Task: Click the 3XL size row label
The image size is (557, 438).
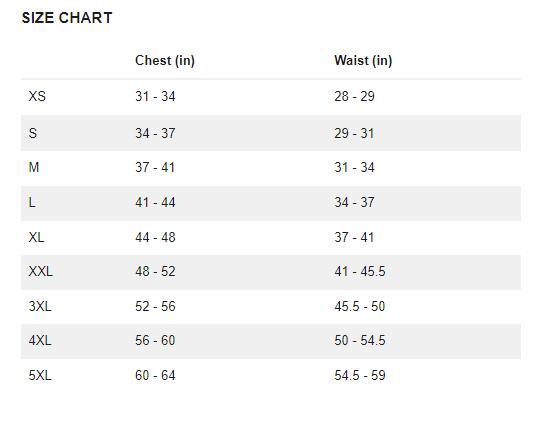Action: (40, 306)
